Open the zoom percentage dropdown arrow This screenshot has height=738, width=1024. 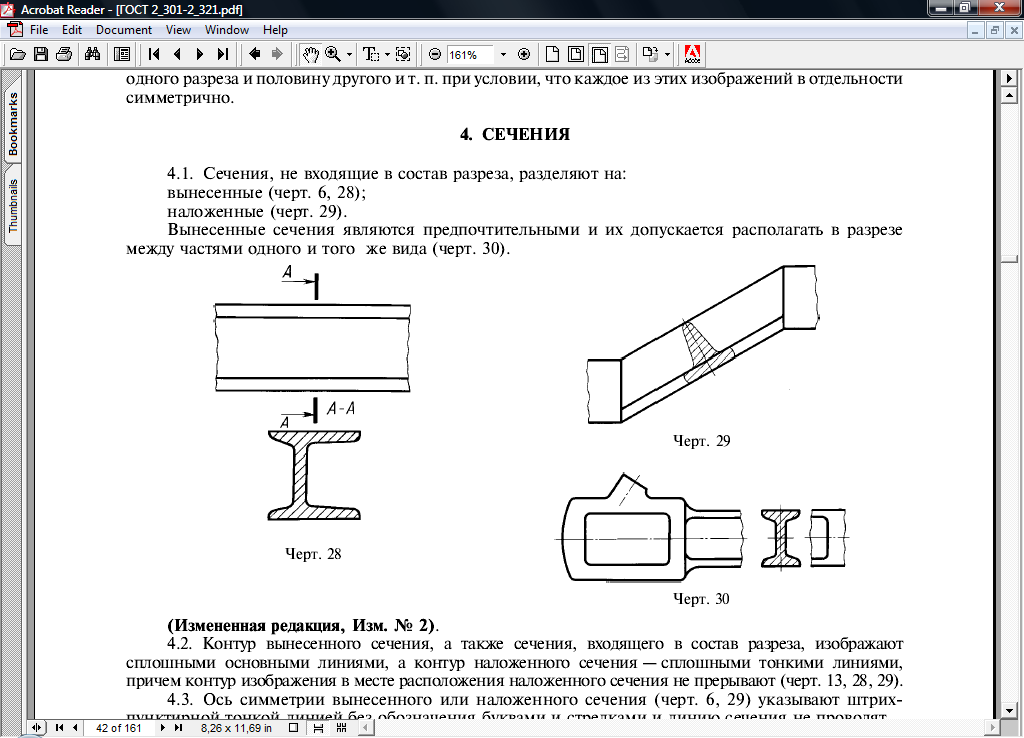click(x=503, y=55)
